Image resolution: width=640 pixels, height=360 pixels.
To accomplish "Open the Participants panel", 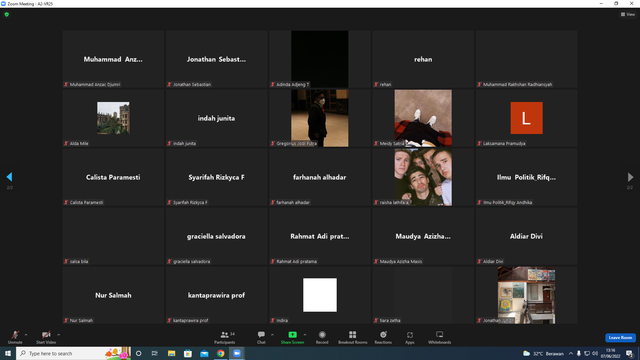I will tap(224, 337).
